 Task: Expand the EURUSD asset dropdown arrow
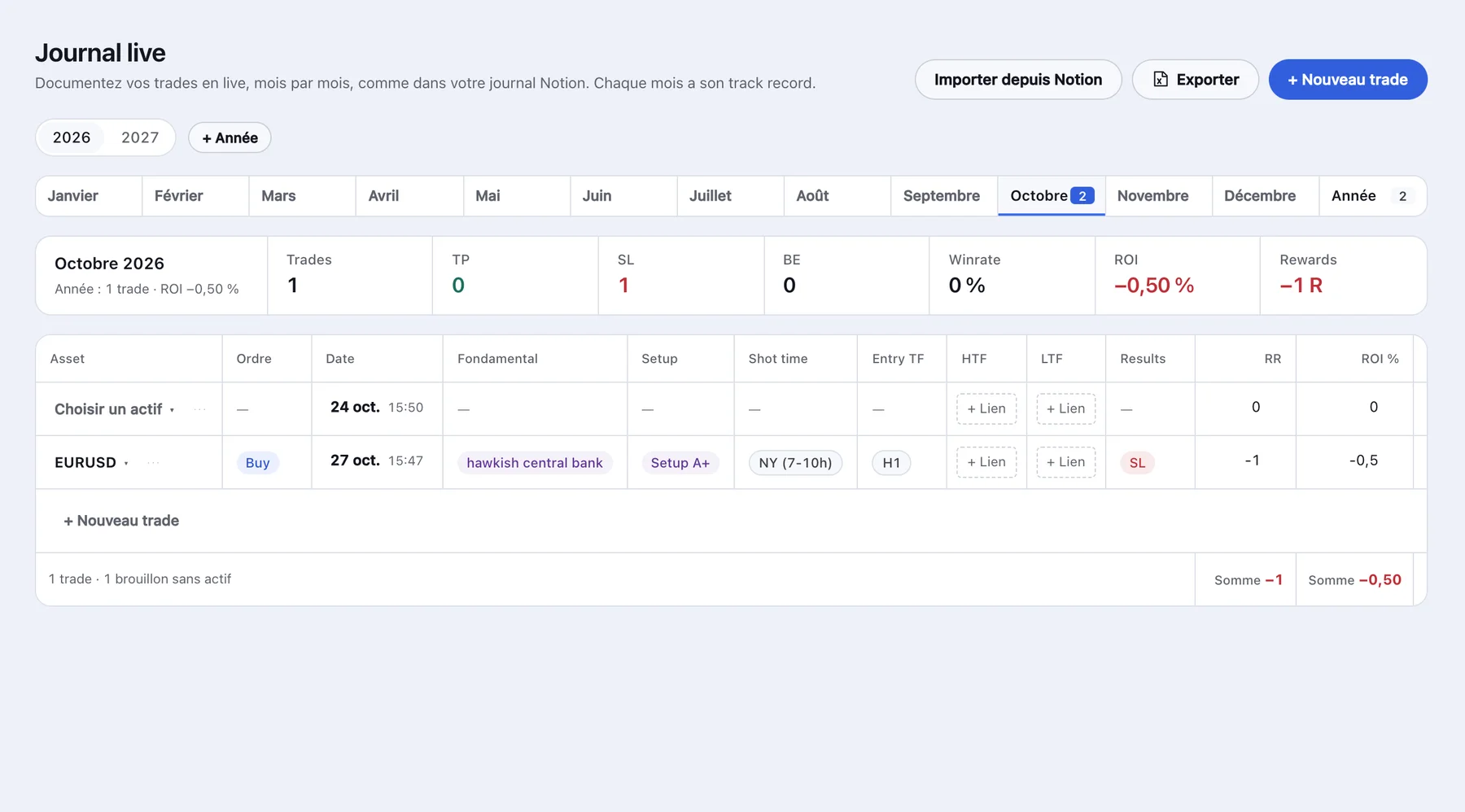coord(126,463)
